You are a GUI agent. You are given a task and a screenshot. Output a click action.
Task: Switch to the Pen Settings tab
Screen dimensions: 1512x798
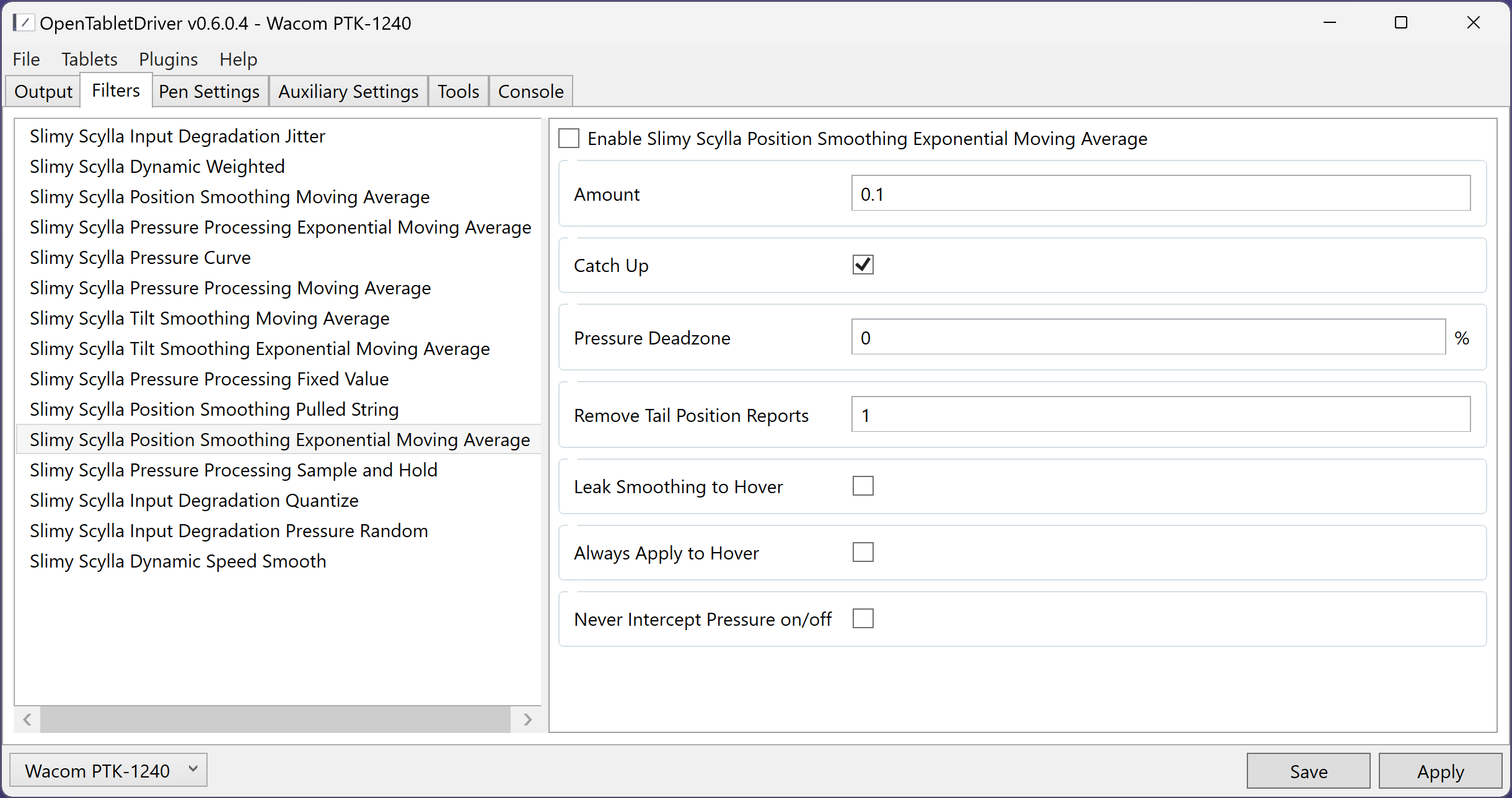pyautogui.click(x=209, y=92)
